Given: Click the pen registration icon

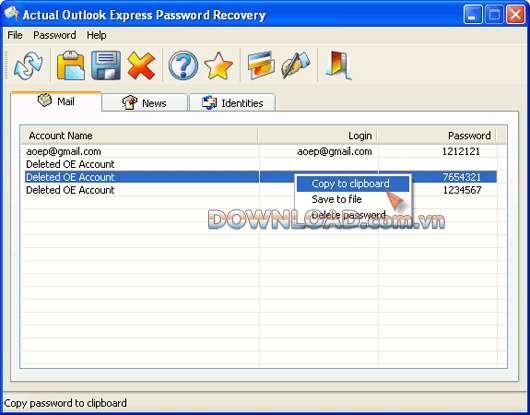Looking at the screenshot, I should click(x=295, y=65).
